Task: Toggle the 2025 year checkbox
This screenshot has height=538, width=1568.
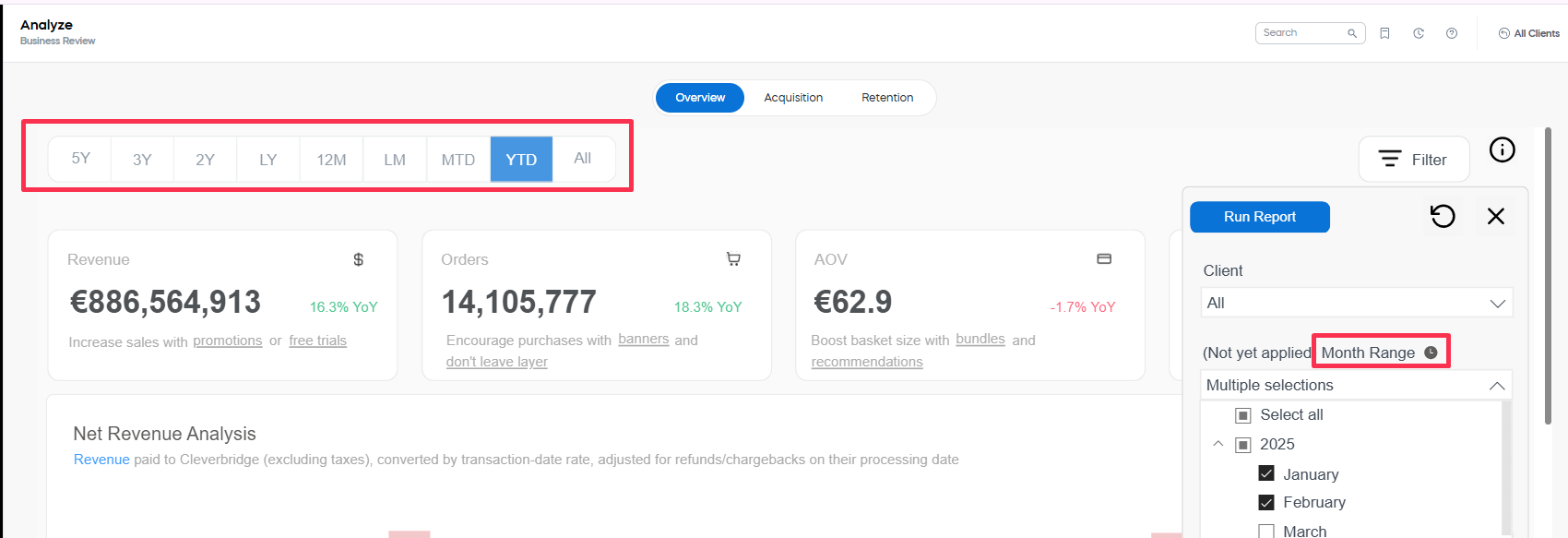Action: tap(1242, 445)
